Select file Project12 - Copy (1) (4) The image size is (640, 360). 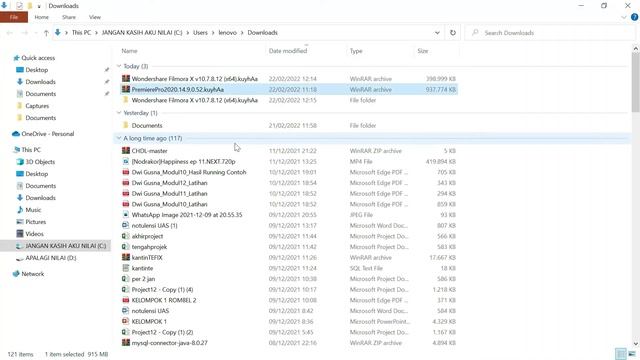pos(162,289)
